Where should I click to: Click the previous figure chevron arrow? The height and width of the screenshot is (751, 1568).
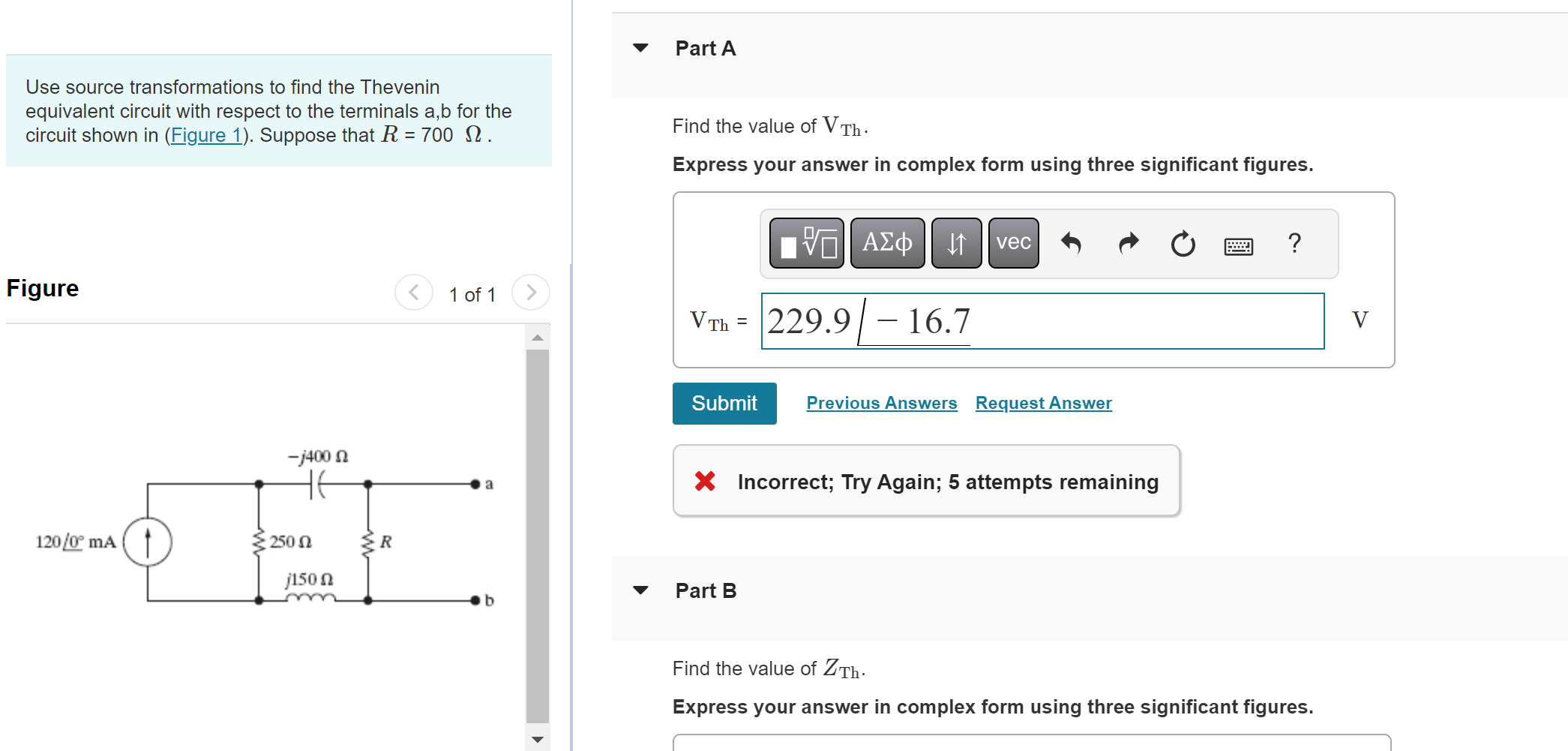coord(413,293)
